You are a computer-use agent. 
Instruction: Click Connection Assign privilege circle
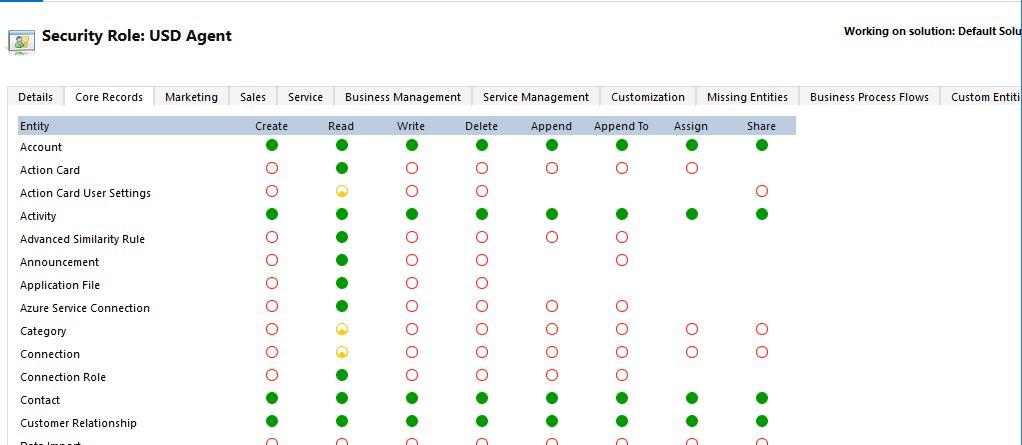click(x=692, y=352)
